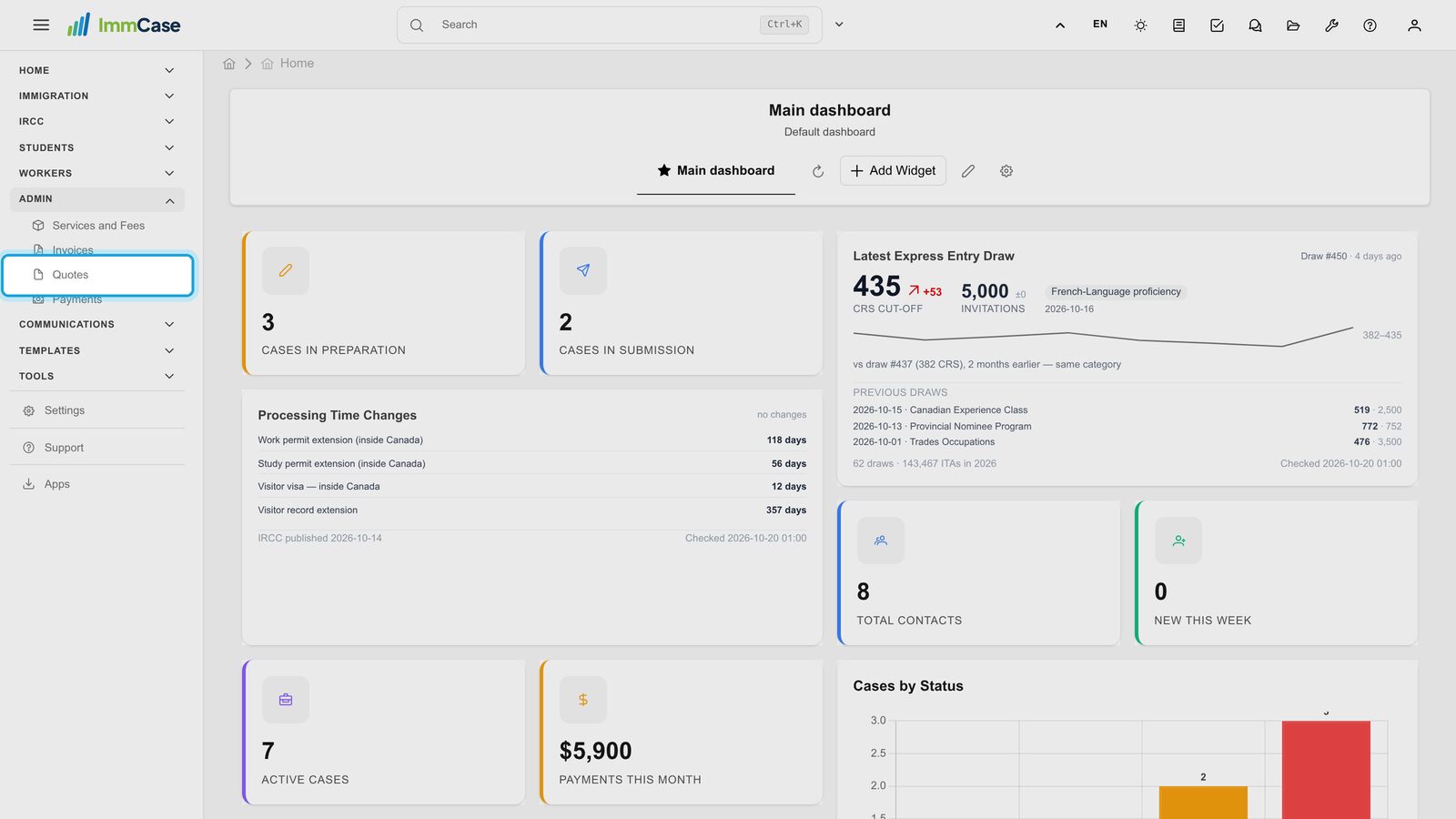The image size is (1456, 819).
Task: Collapse the ADMIN sidebar section
Action: click(x=97, y=199)
